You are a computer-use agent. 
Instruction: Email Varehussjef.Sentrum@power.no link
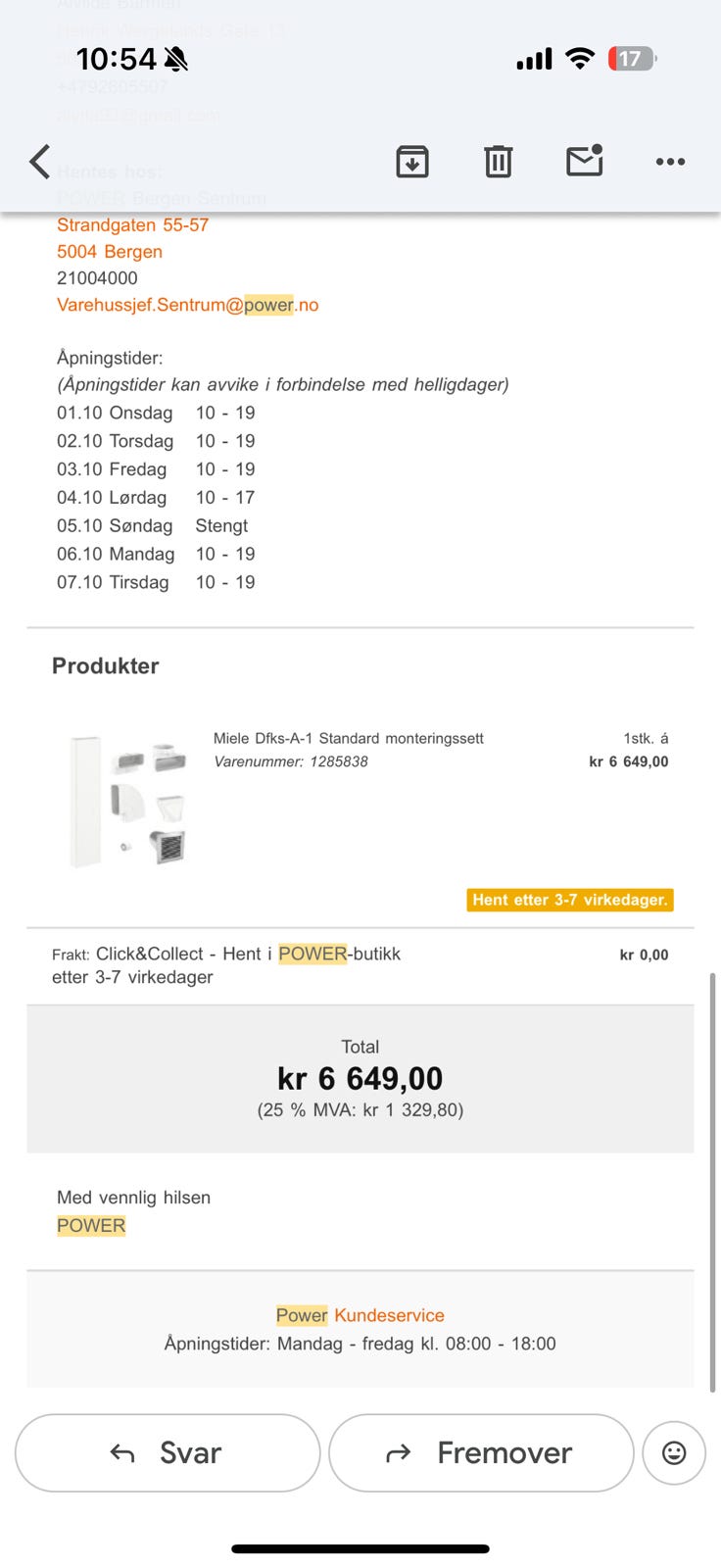click(187, 305)
